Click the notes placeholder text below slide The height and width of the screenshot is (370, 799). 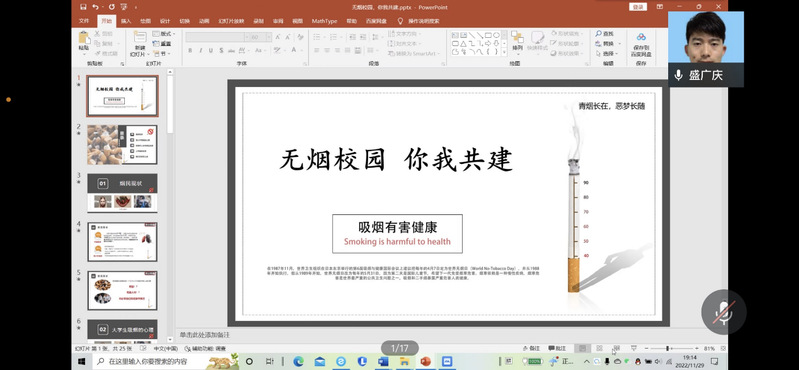205,335
